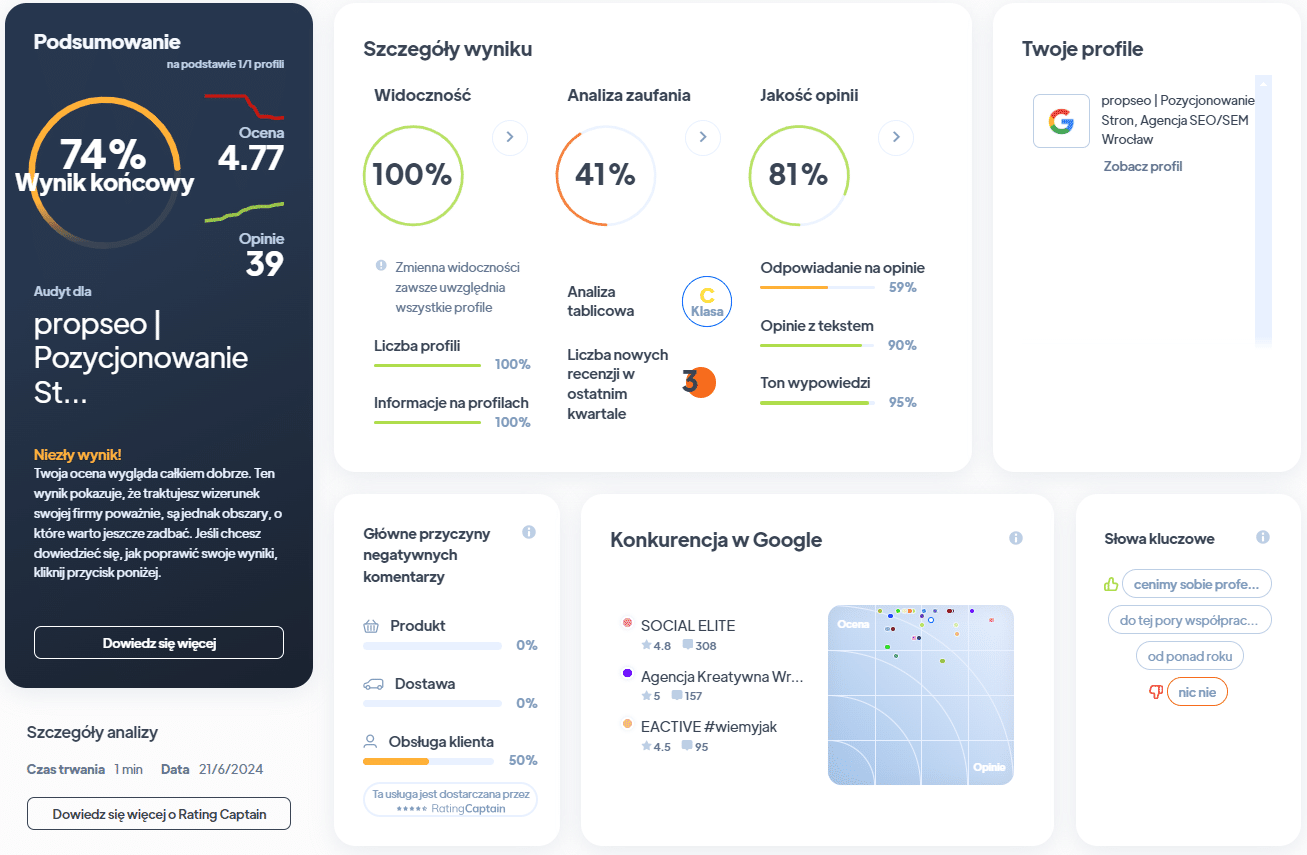Click Dowiedz się więcej o Rating Captain
The height and width of the screenshot is (855, 1307).
click(159, 814)
